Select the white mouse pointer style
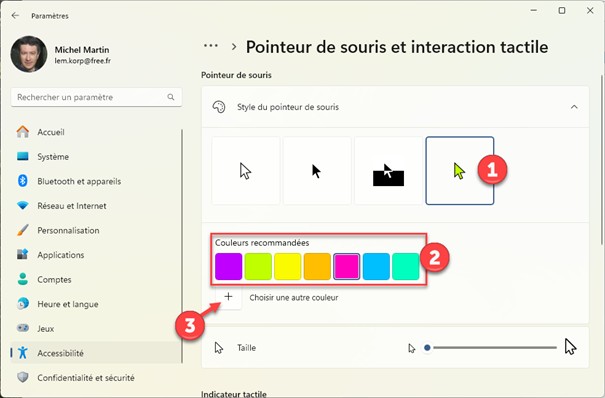 (x=246, y=170)
